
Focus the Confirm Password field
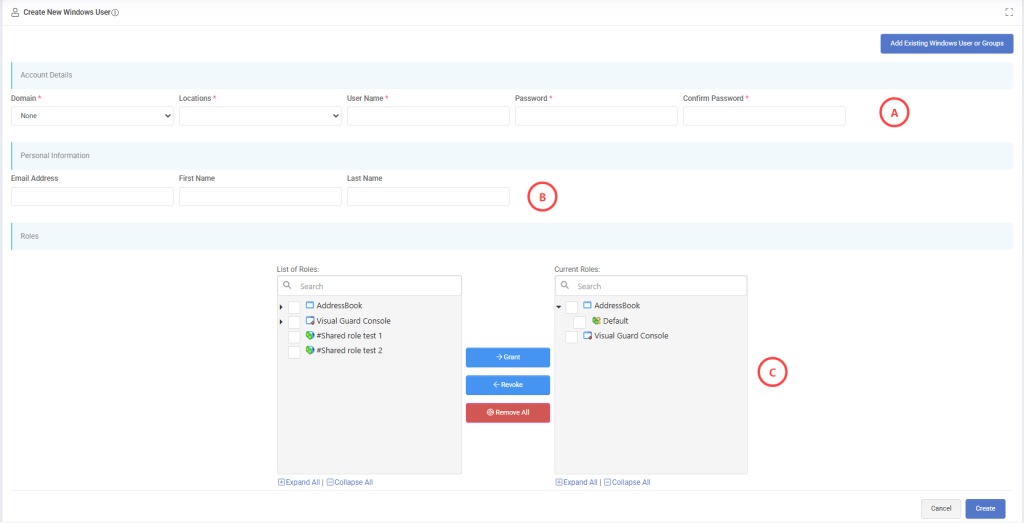point(764,116)
